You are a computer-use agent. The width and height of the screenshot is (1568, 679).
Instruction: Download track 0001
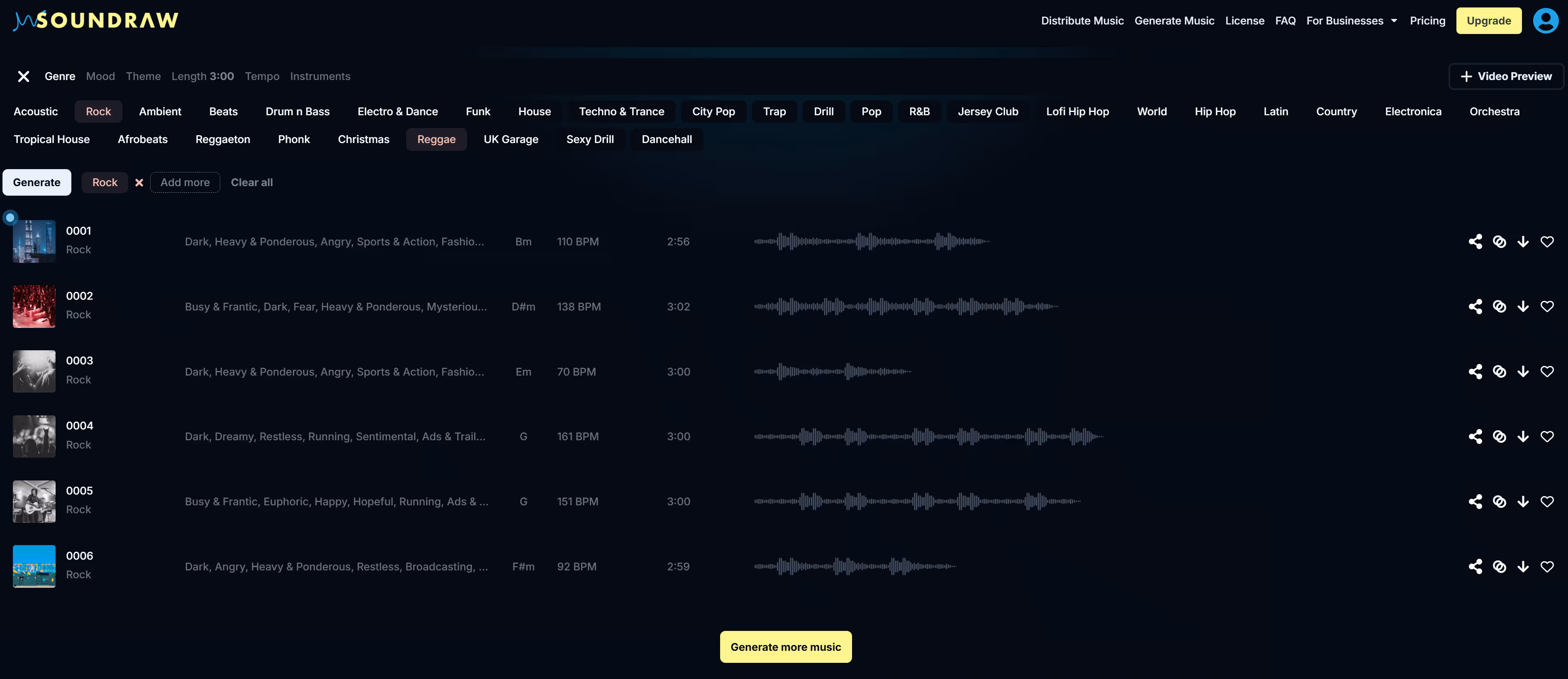[x=1523, y=242]
